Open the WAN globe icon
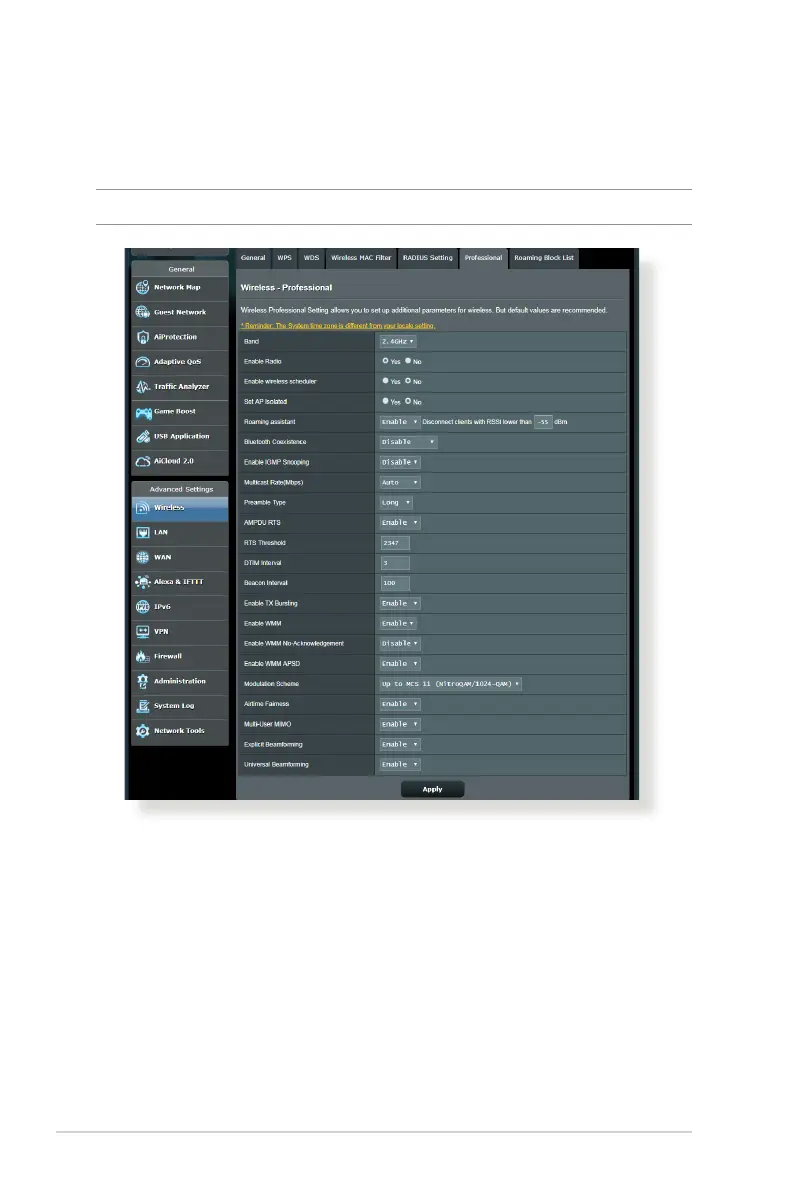The height and width of the screenshot is (1196, 794). tap(143, 558)
